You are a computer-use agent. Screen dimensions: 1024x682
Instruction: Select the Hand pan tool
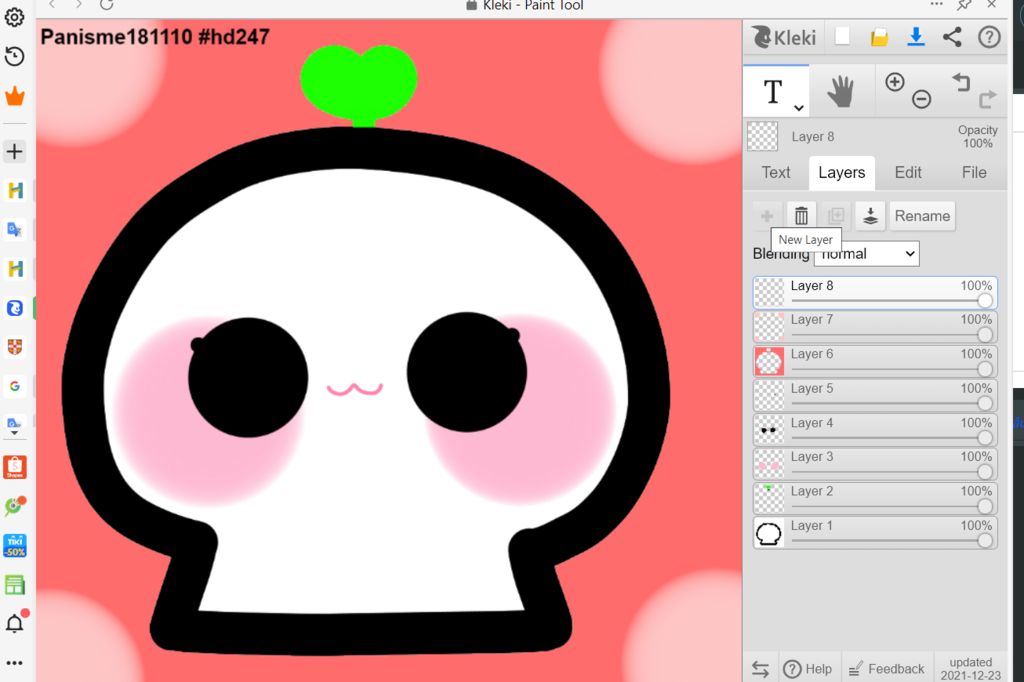point(840,91)
